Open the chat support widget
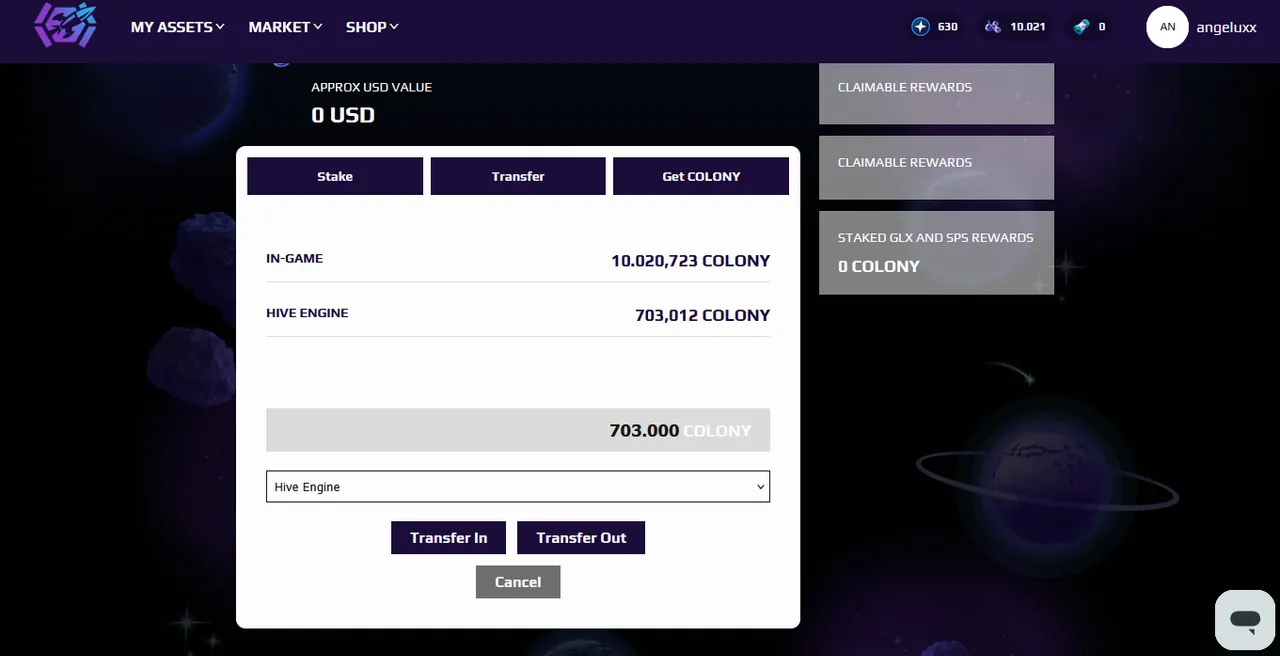This screenshot has height=656, width=1280. 1245,620
